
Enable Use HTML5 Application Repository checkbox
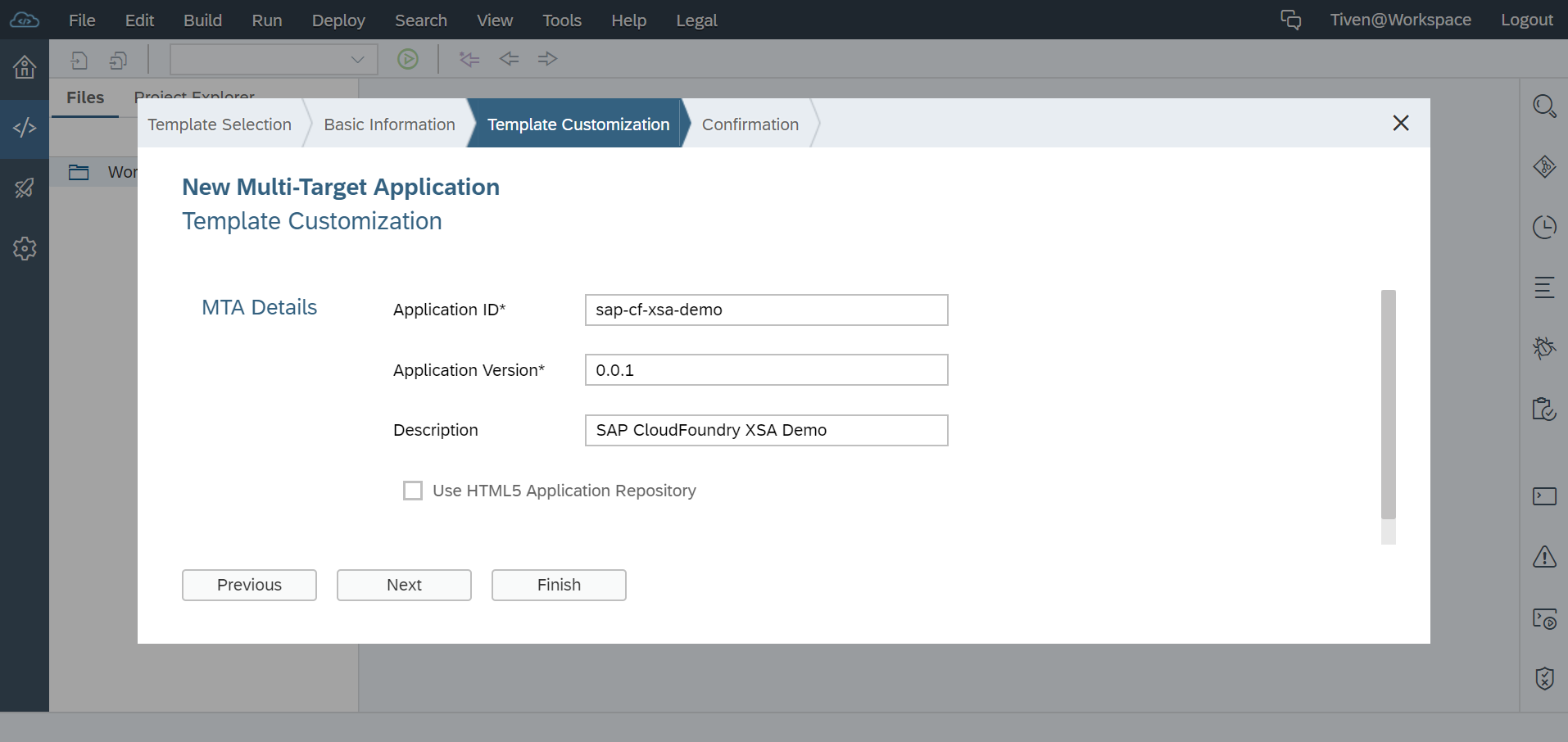click(x=413, y=491)
